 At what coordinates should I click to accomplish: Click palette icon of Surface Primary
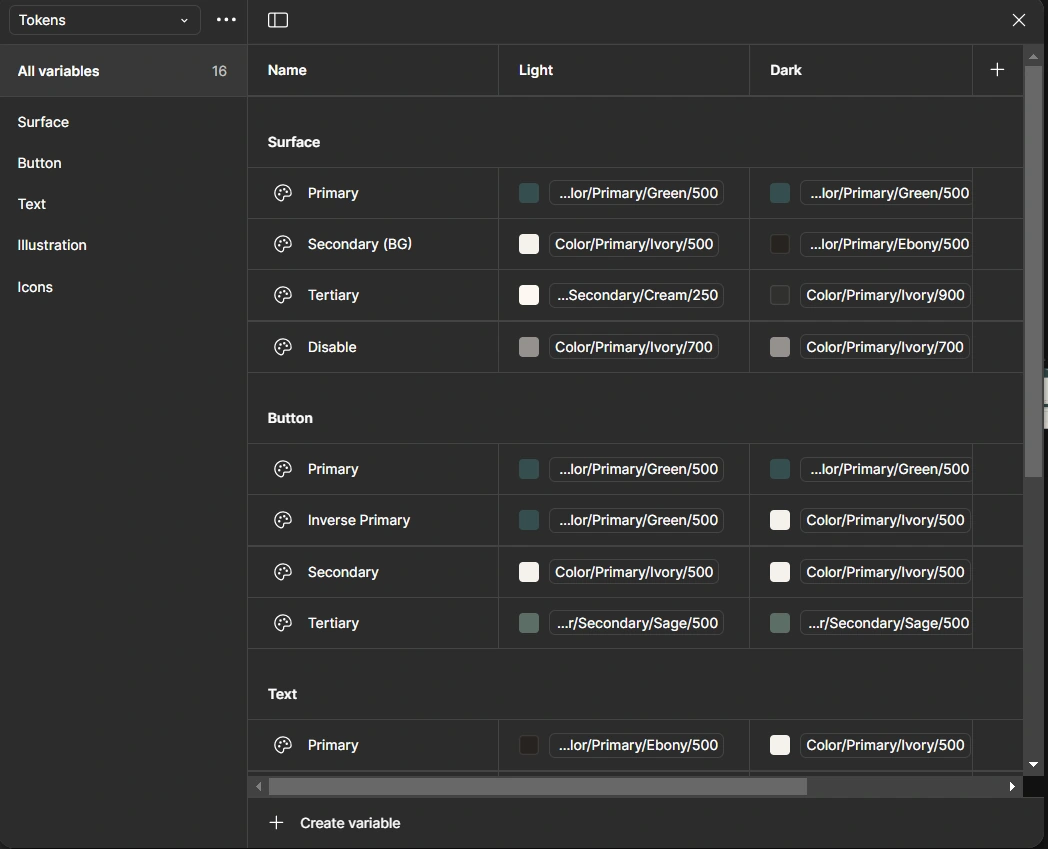click(x=283, y=193)
